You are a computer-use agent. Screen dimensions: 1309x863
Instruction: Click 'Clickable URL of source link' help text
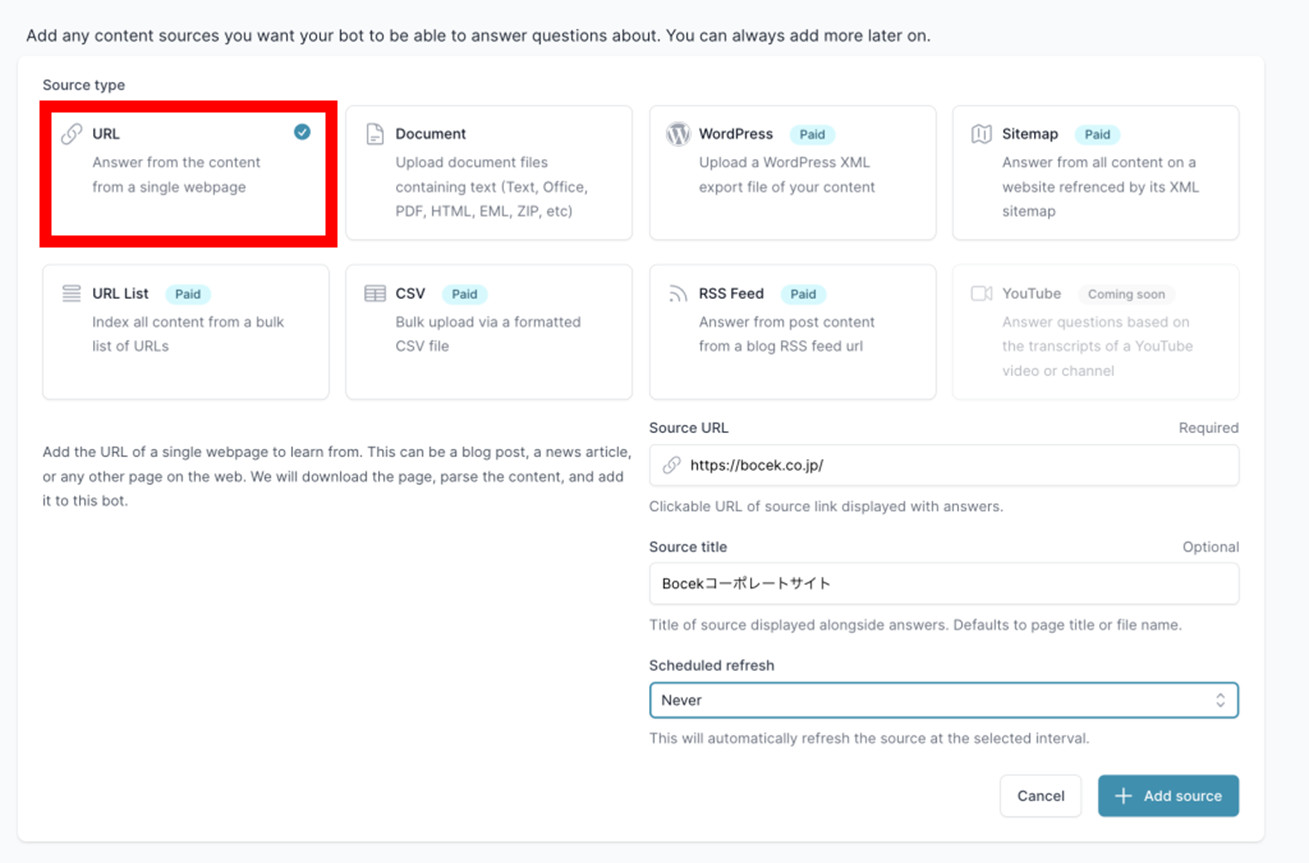point(826,506)
